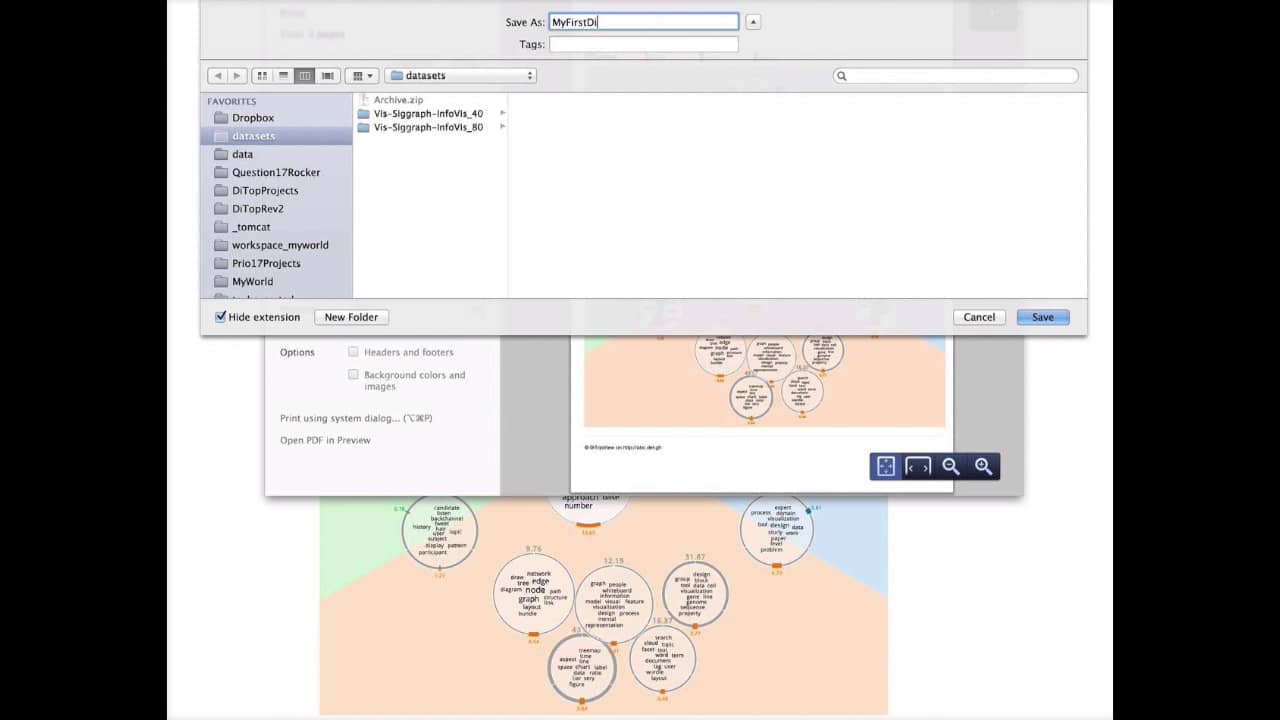Screen dimensions: 1280x720
Task: Go forward in the file browser
Action: click(x=237, y=75)
